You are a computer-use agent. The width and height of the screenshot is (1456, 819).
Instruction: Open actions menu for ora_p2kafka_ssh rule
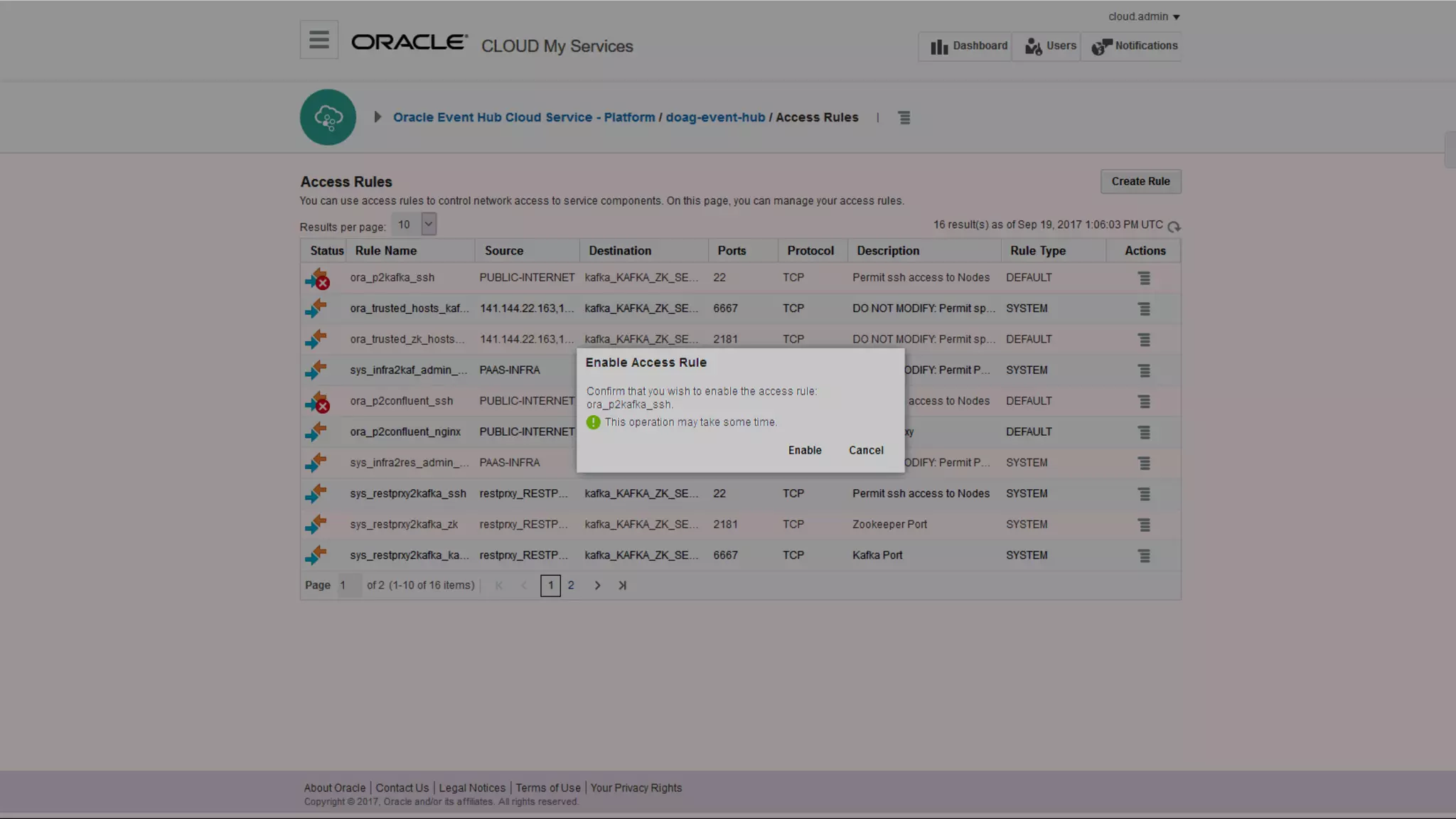click(x=1144, y=278)
